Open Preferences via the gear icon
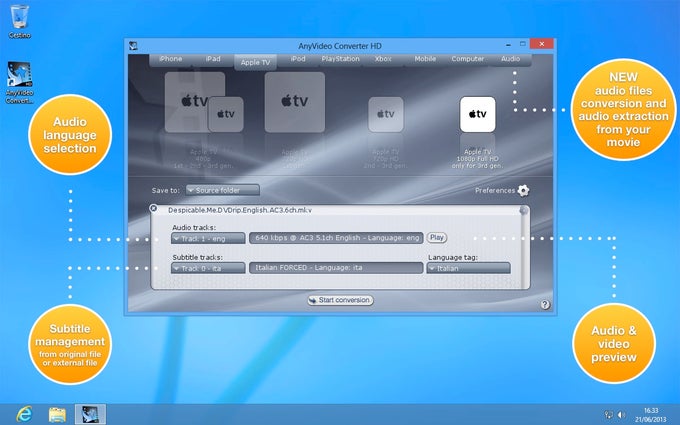Image resolution: width=680 pixels, height=425 pixels. coord(523,190)
